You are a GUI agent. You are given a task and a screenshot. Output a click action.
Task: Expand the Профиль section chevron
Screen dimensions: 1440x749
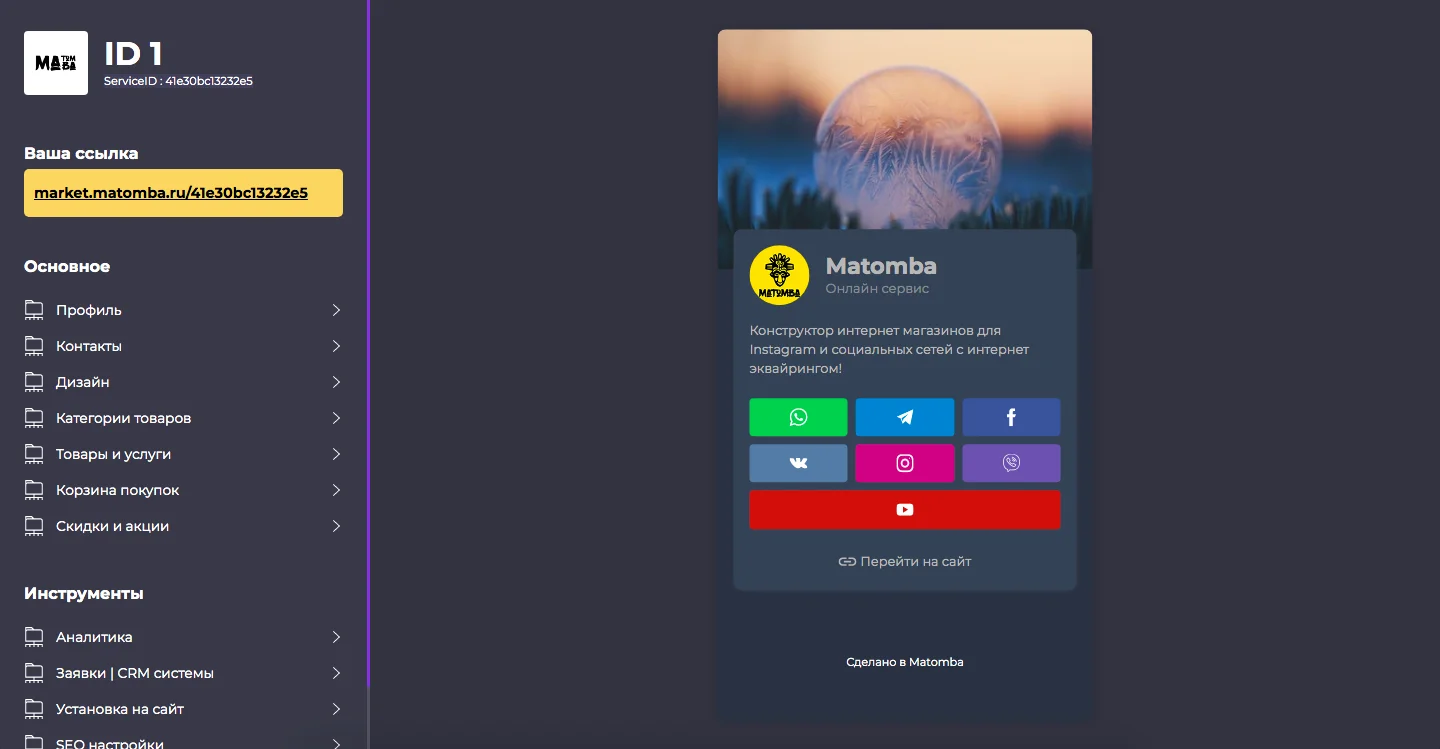click(x=337, y=310)
